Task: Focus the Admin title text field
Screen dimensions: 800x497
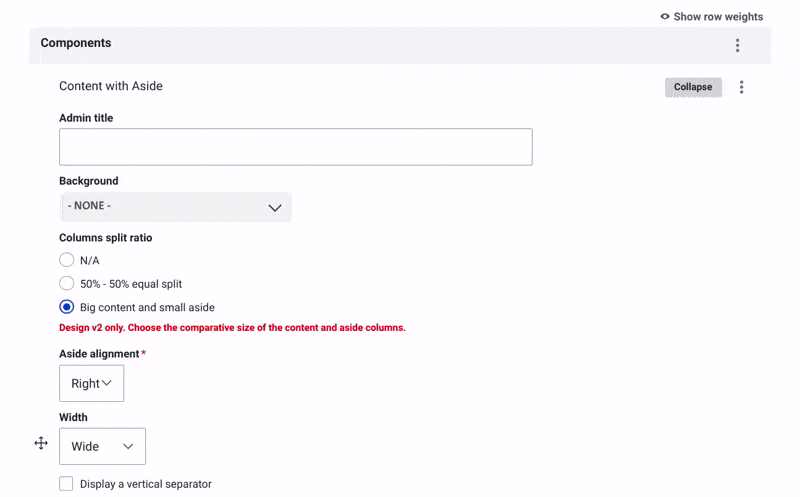Action: 295,147
